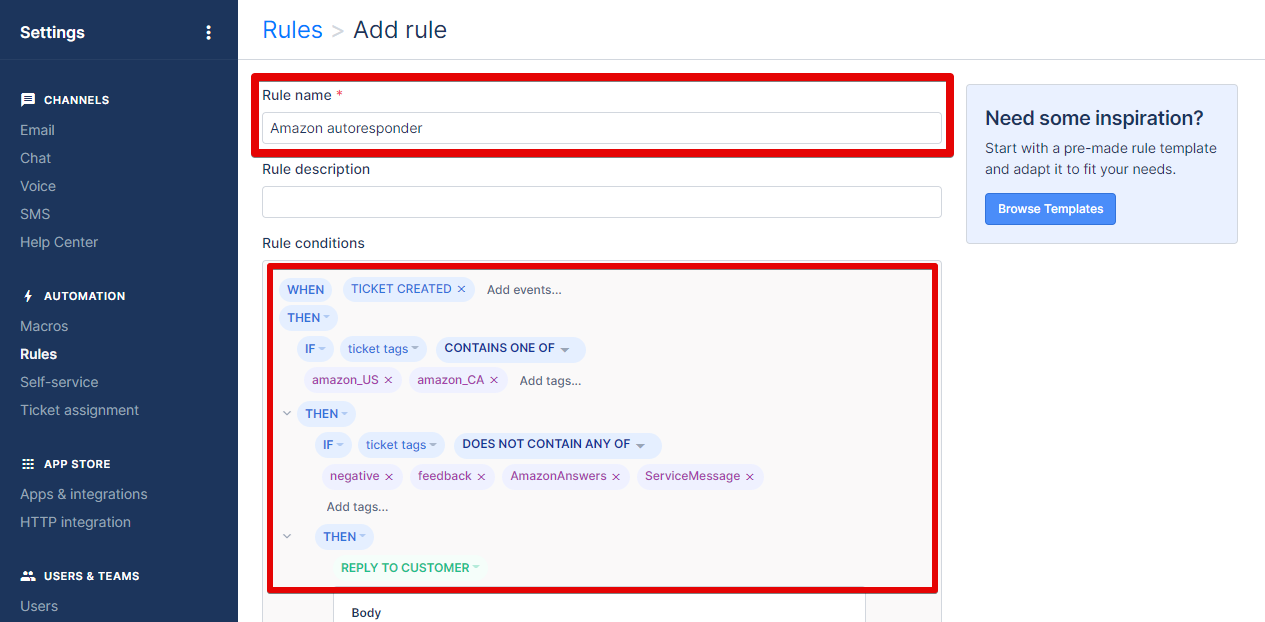Go to Macros in sidebar

pos(44,326)
